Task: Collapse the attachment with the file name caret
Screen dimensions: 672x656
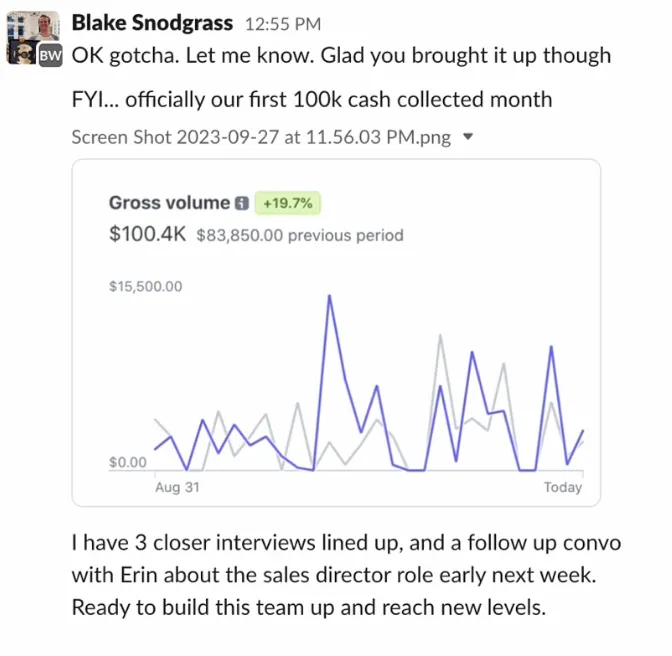Action: tap(468, 137)
